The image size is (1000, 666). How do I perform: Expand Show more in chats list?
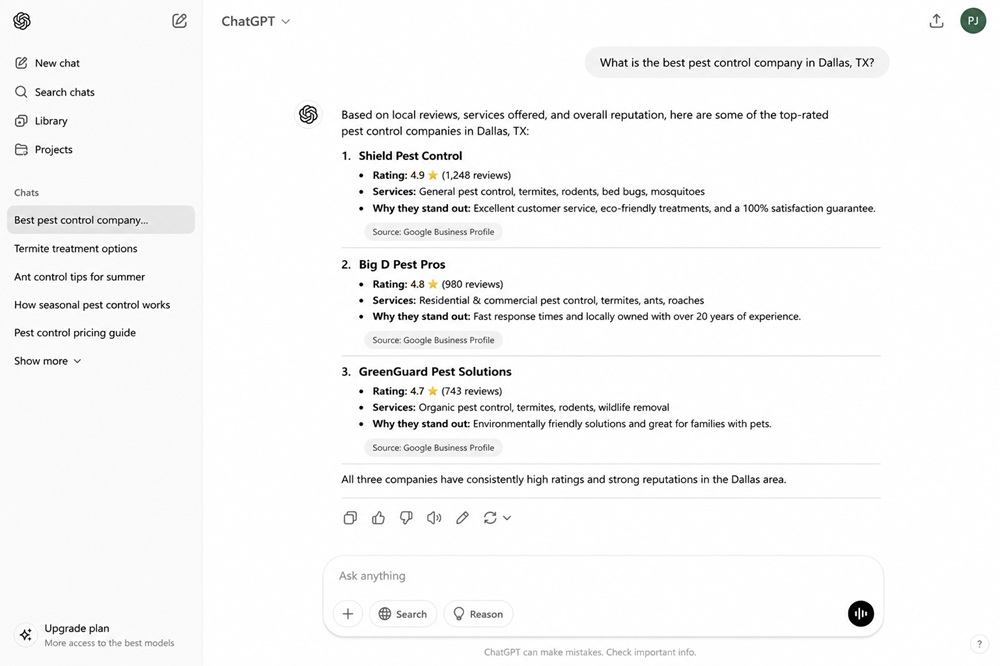coord(48,361)
